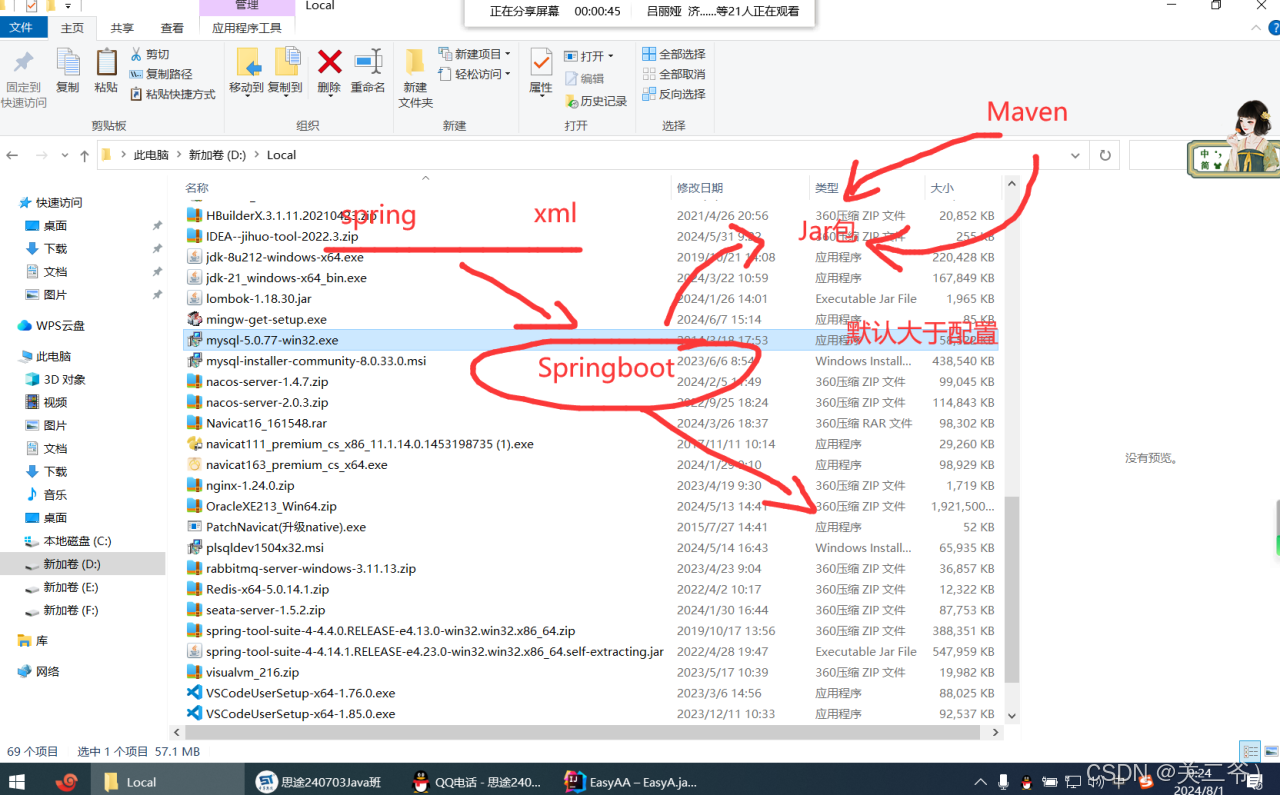Open the Application Tools tab
The width and height of the screenshot is (1280, 795).
247,28
